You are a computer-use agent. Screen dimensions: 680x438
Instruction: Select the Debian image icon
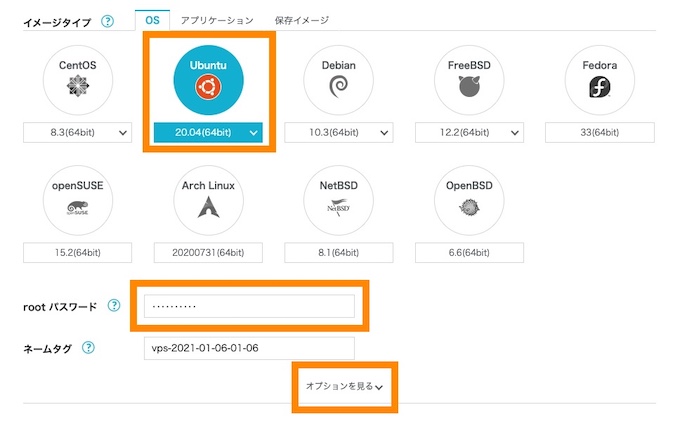coord(339,80)
